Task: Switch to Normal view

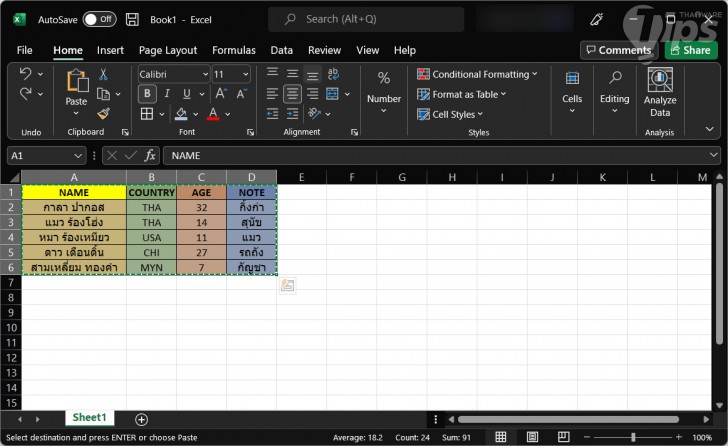Action: pos(500,437)
